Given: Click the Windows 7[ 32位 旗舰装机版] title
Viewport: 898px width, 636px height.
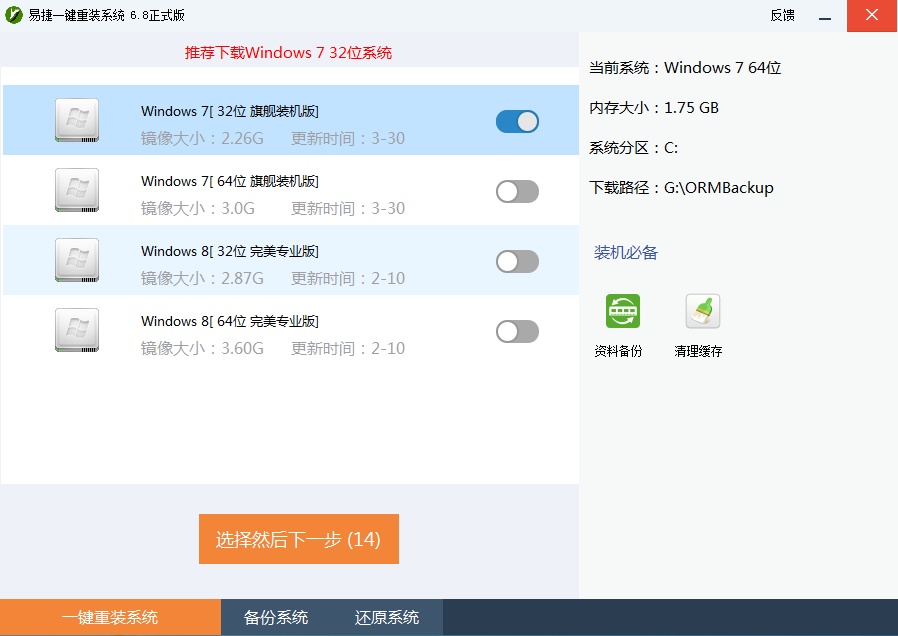Looking at the screenshot, I should (x=230, y=111).
